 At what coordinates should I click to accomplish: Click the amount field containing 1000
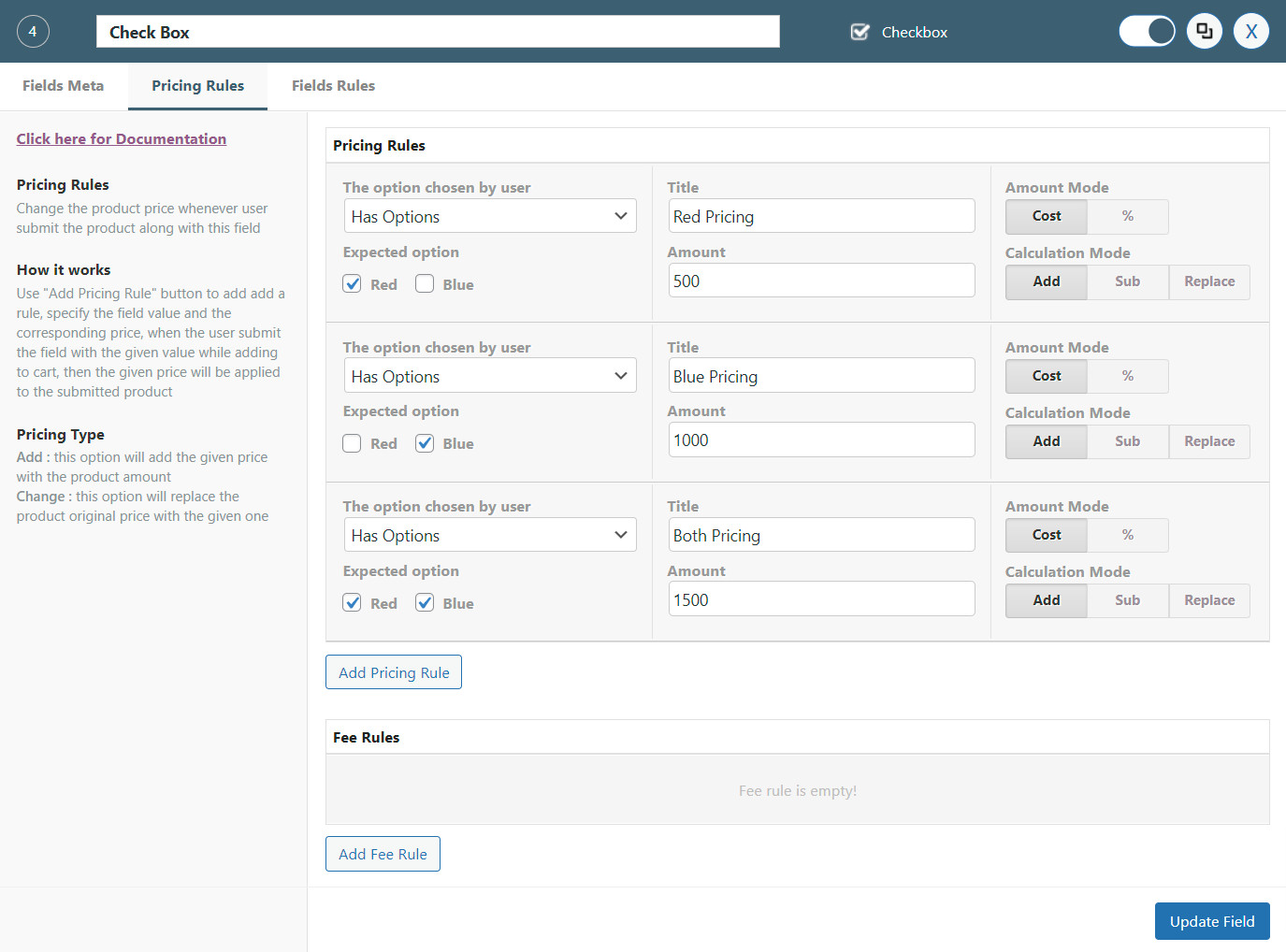click(821, 440)
